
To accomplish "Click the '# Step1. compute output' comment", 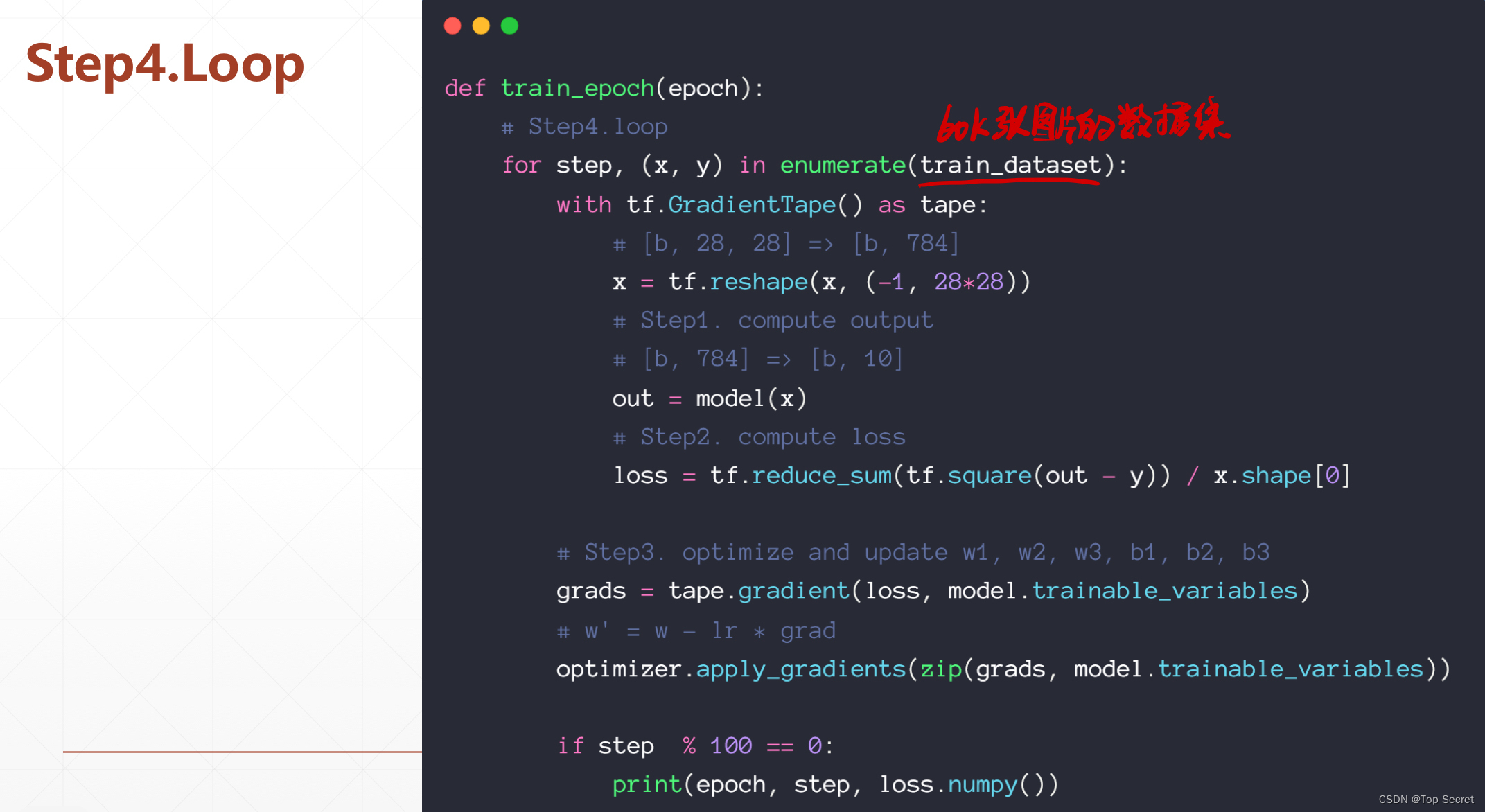I will [773, 320].
